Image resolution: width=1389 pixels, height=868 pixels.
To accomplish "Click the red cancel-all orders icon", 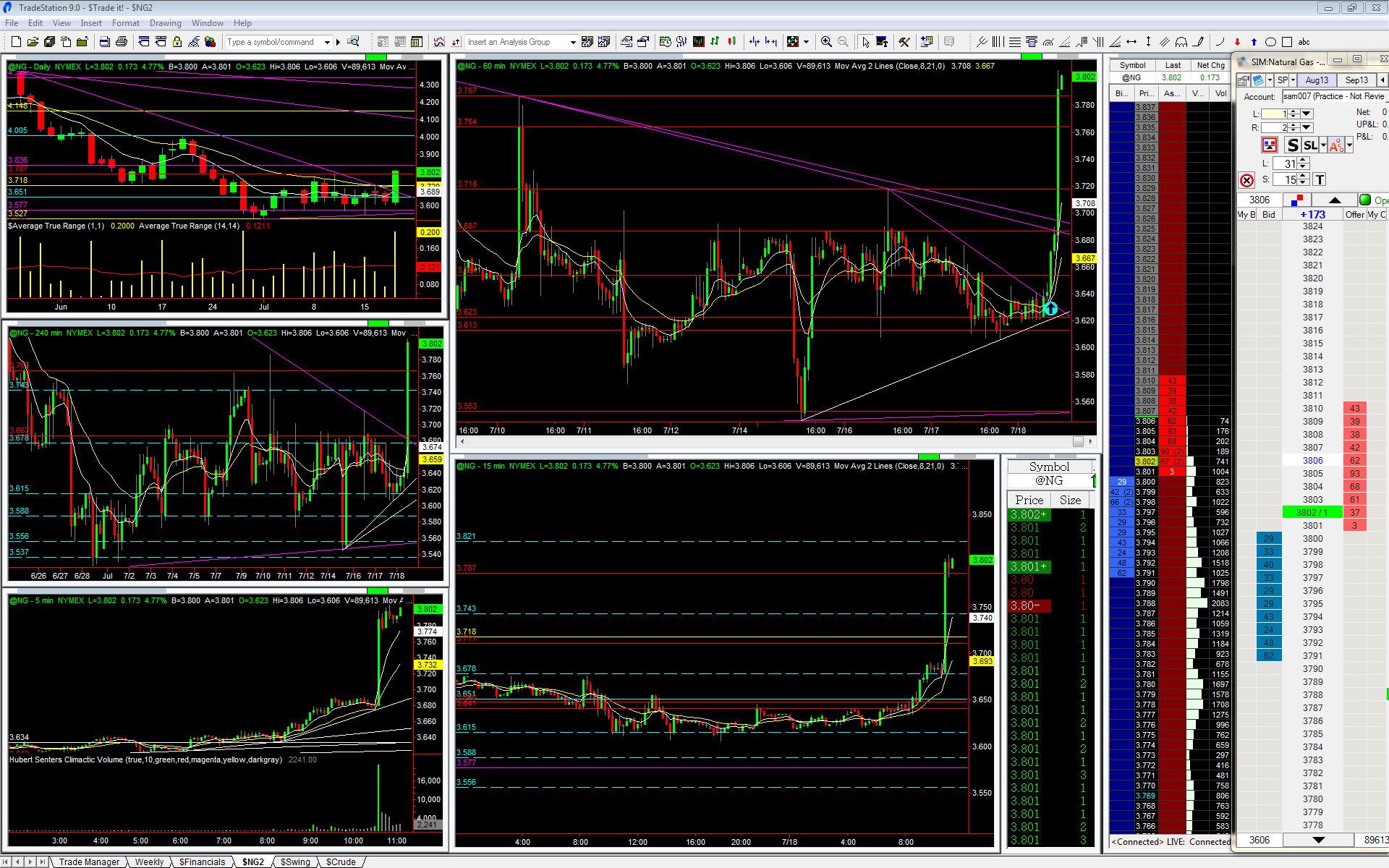I will 1246,180.
